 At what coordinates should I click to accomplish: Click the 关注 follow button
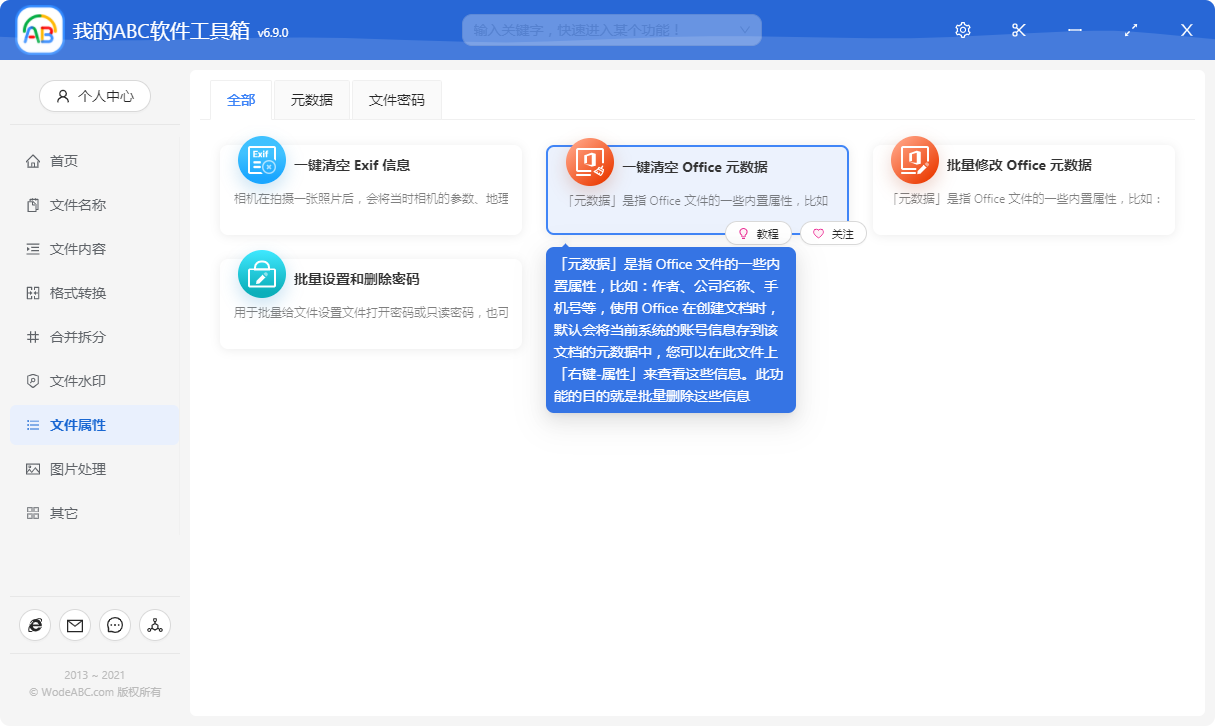click(x=833, y=233)
